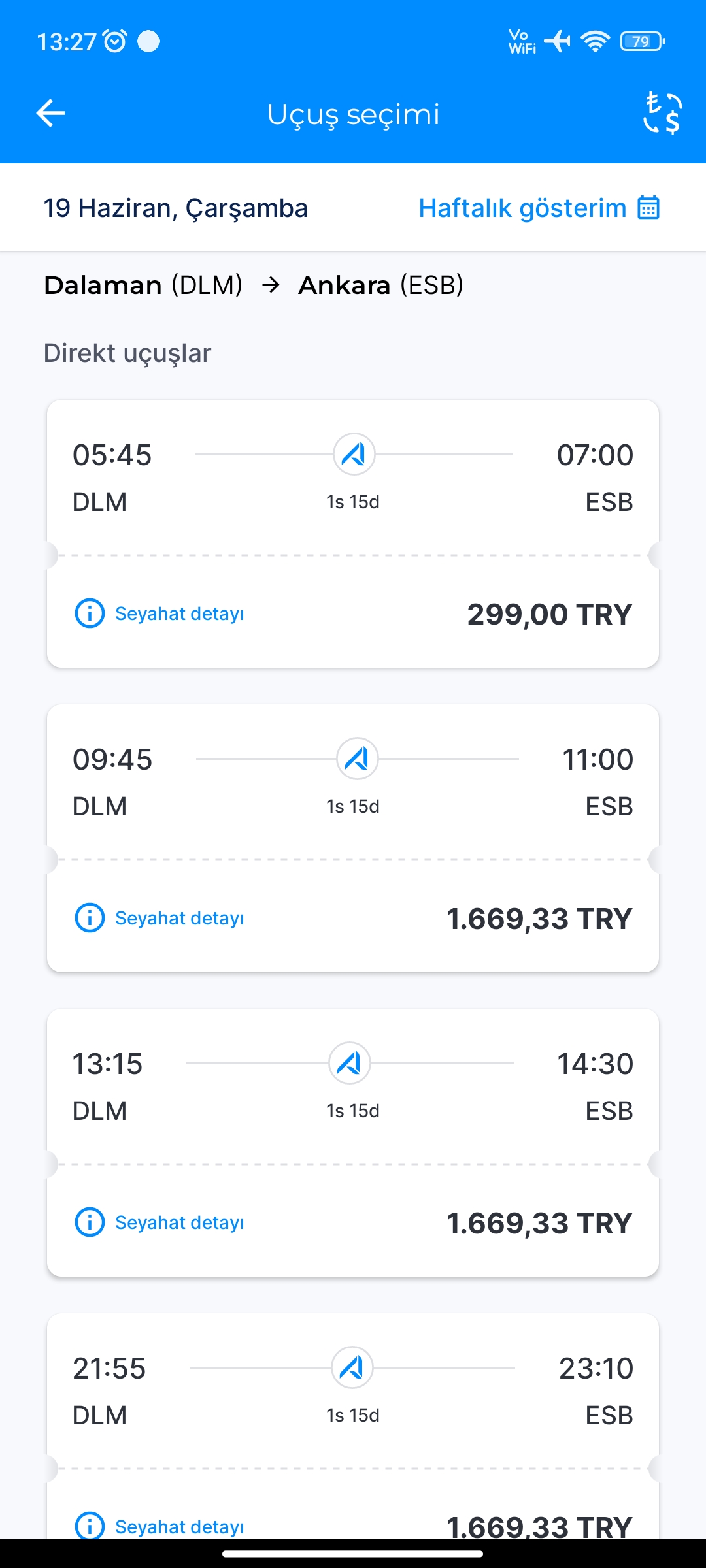Tap airline logo on the 21:55 flight
Image resolution: width=706 pixels, height=1568 pixels.
point(352,1367)
